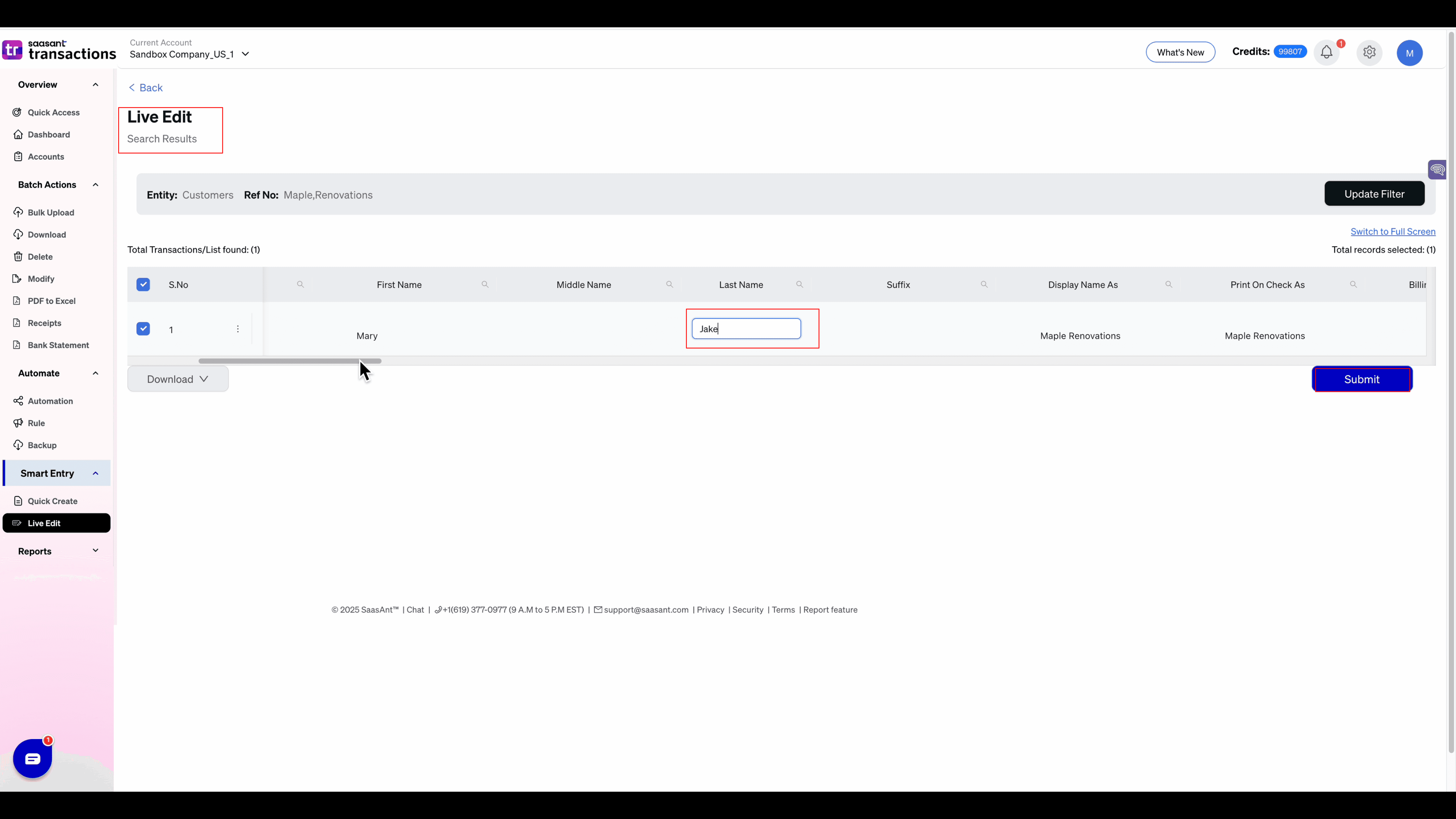Click the search icon left of First Name

(301, 284)
